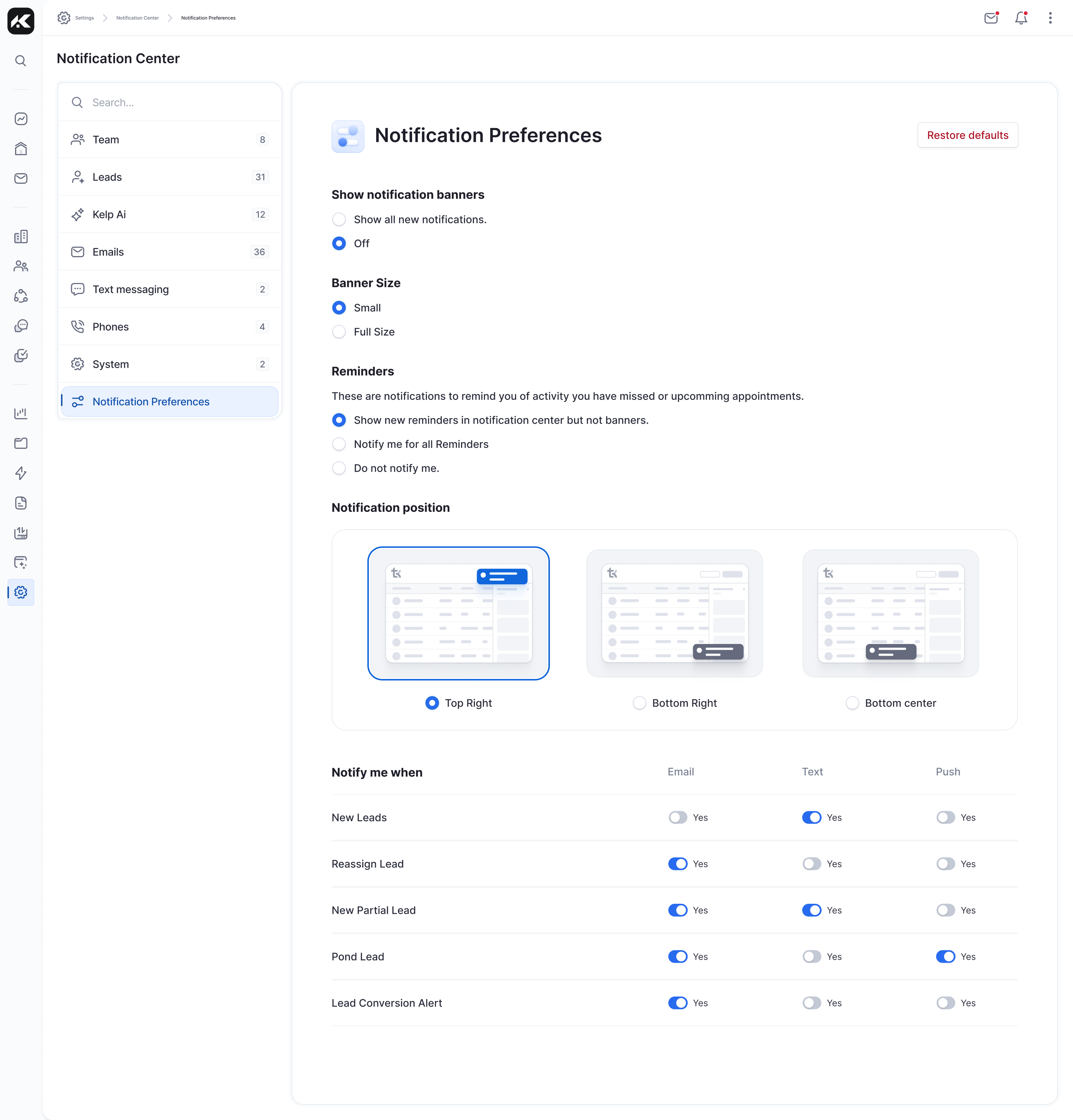Click Restore defaults button
Viewport: 1073px width, 1120px height.
967,135
